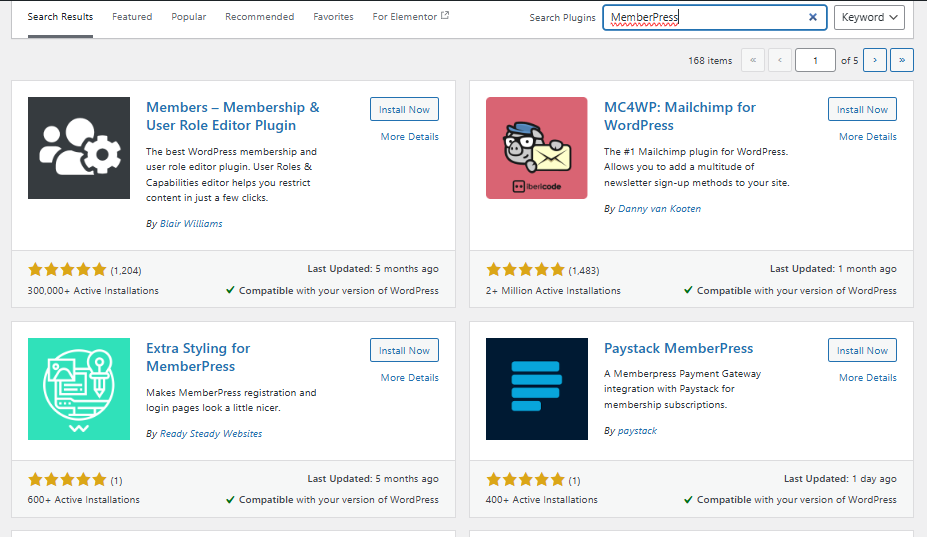The image size is (927, 537).
Task: Go to next page of results
Action: coord(875,60)
